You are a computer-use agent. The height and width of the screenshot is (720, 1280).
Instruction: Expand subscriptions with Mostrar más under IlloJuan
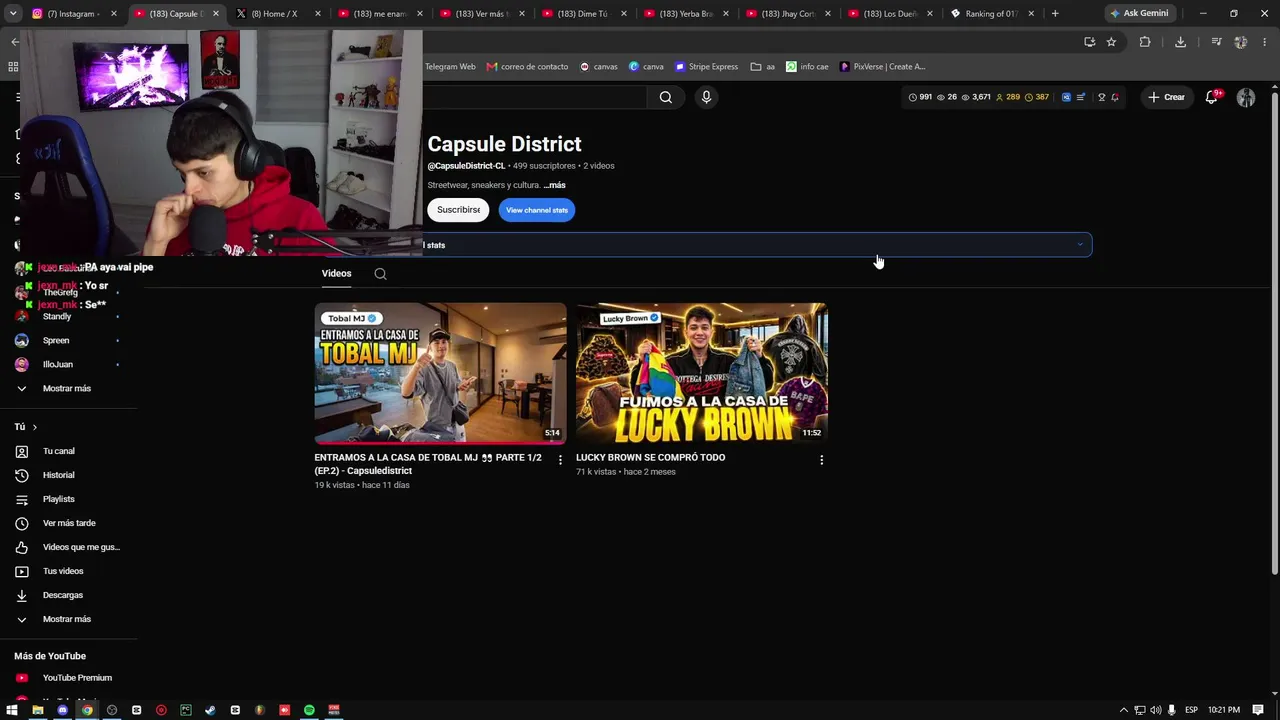68,388
